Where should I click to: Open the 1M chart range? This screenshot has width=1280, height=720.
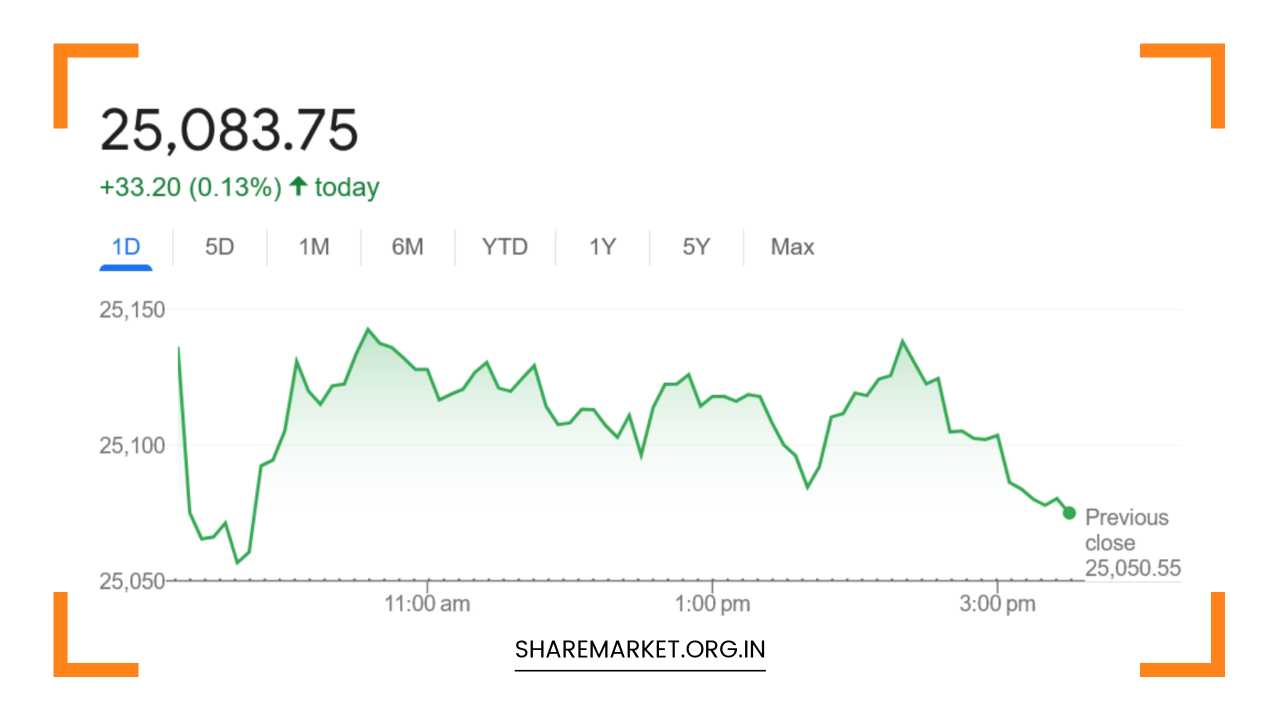click(313, 247)
